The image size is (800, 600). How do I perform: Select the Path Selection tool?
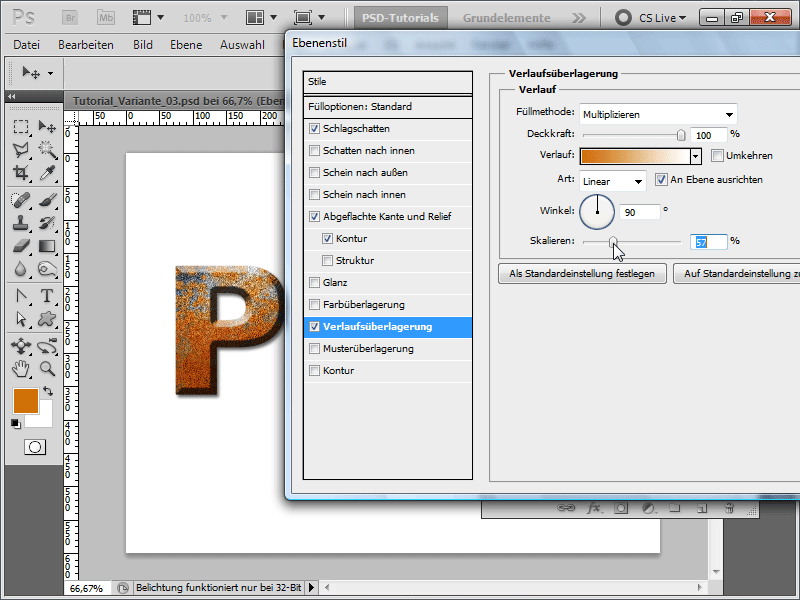pos(21,319)
